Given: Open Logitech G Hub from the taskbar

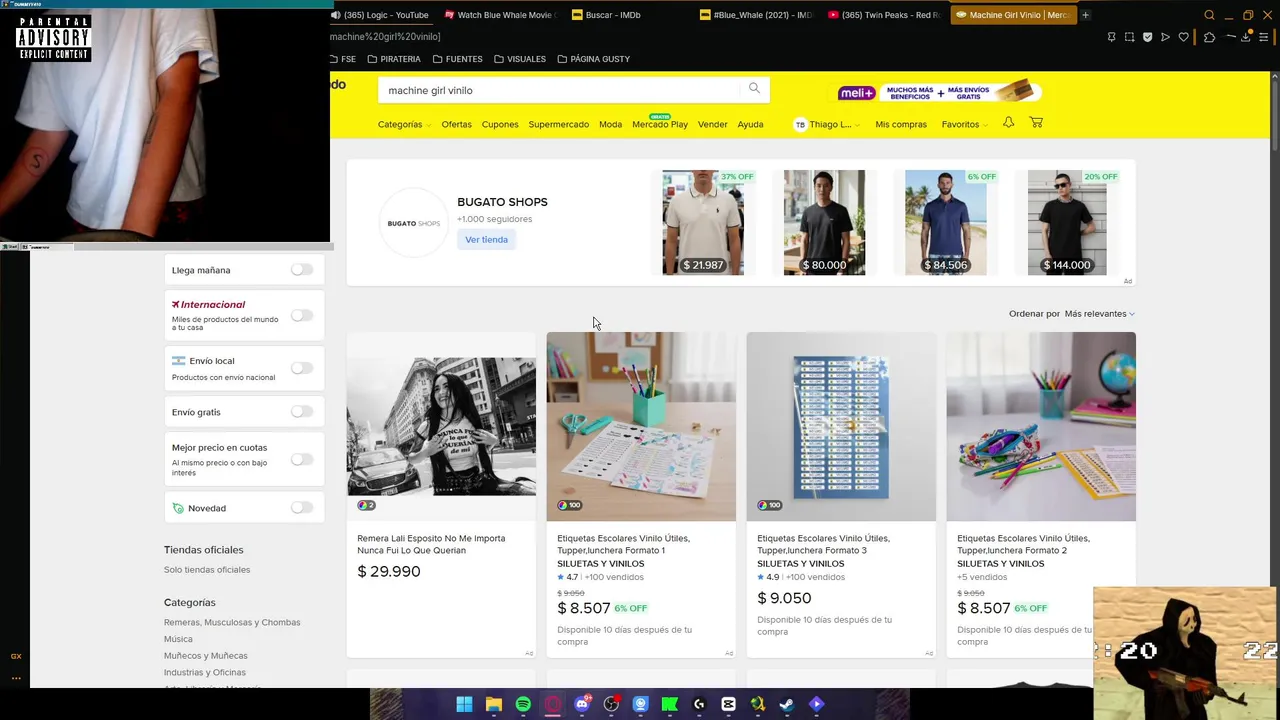Looking at the screenshot, I should pyautogui.click(x=699, y=704).
